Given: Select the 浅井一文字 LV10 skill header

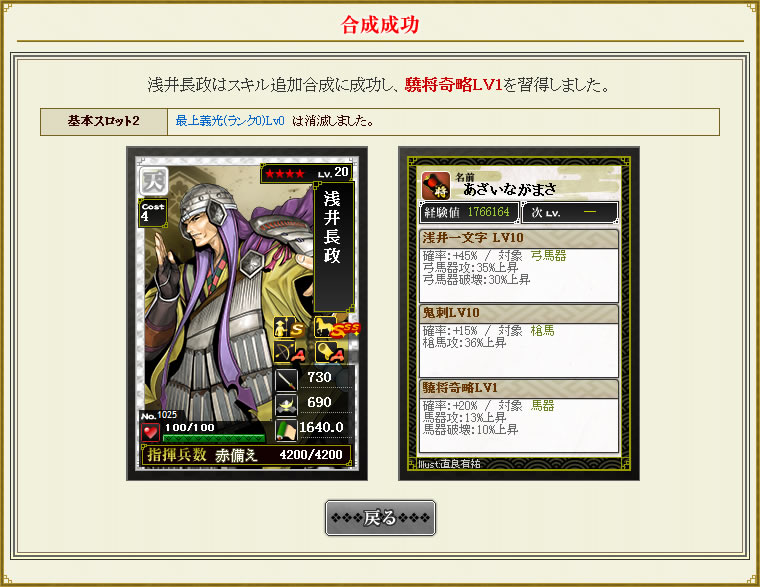Looking at the screenshot, I should pyautogui.click(x=519, y=238).
